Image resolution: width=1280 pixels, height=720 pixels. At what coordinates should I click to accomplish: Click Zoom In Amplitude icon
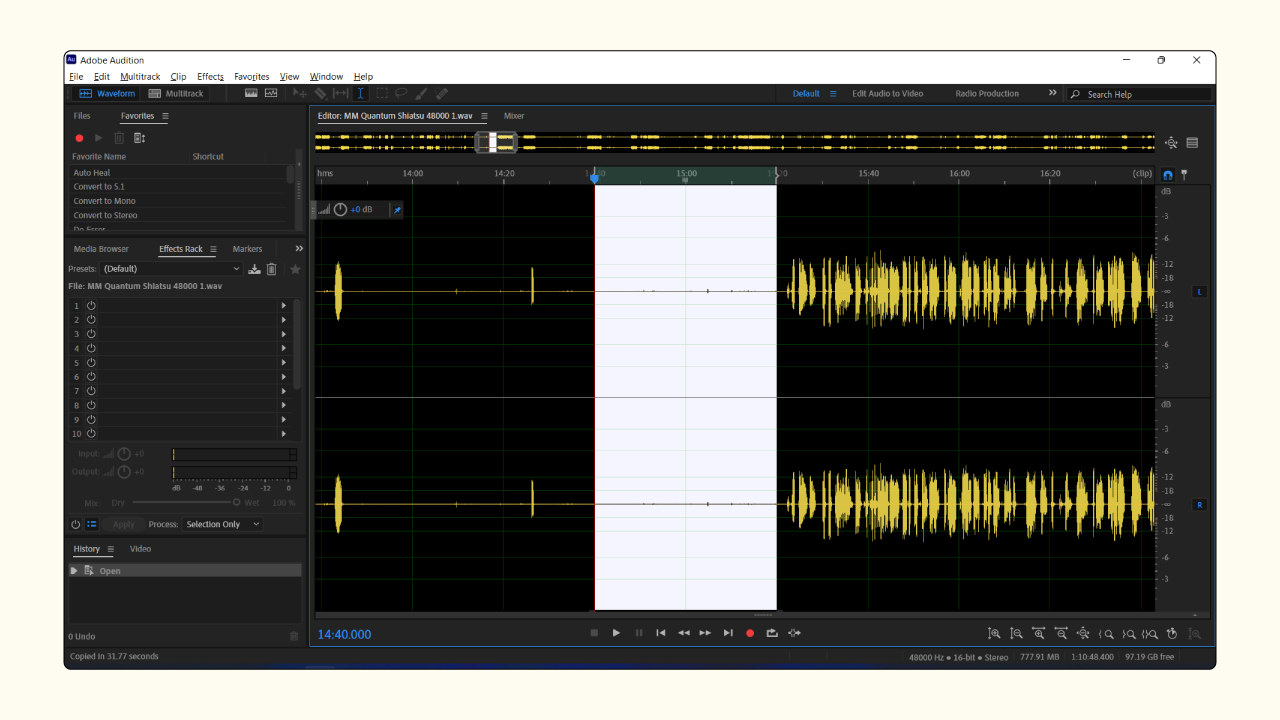point(994,633)
